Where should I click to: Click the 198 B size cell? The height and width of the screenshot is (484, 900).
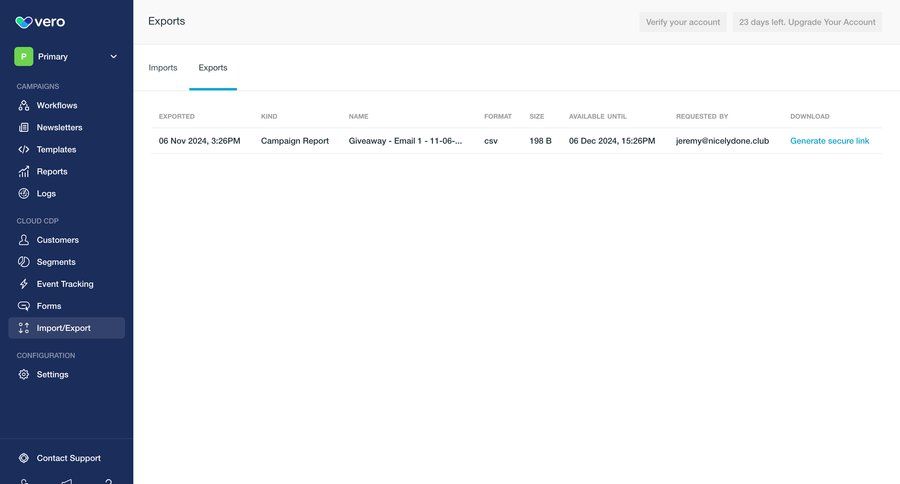pos(540,141)
